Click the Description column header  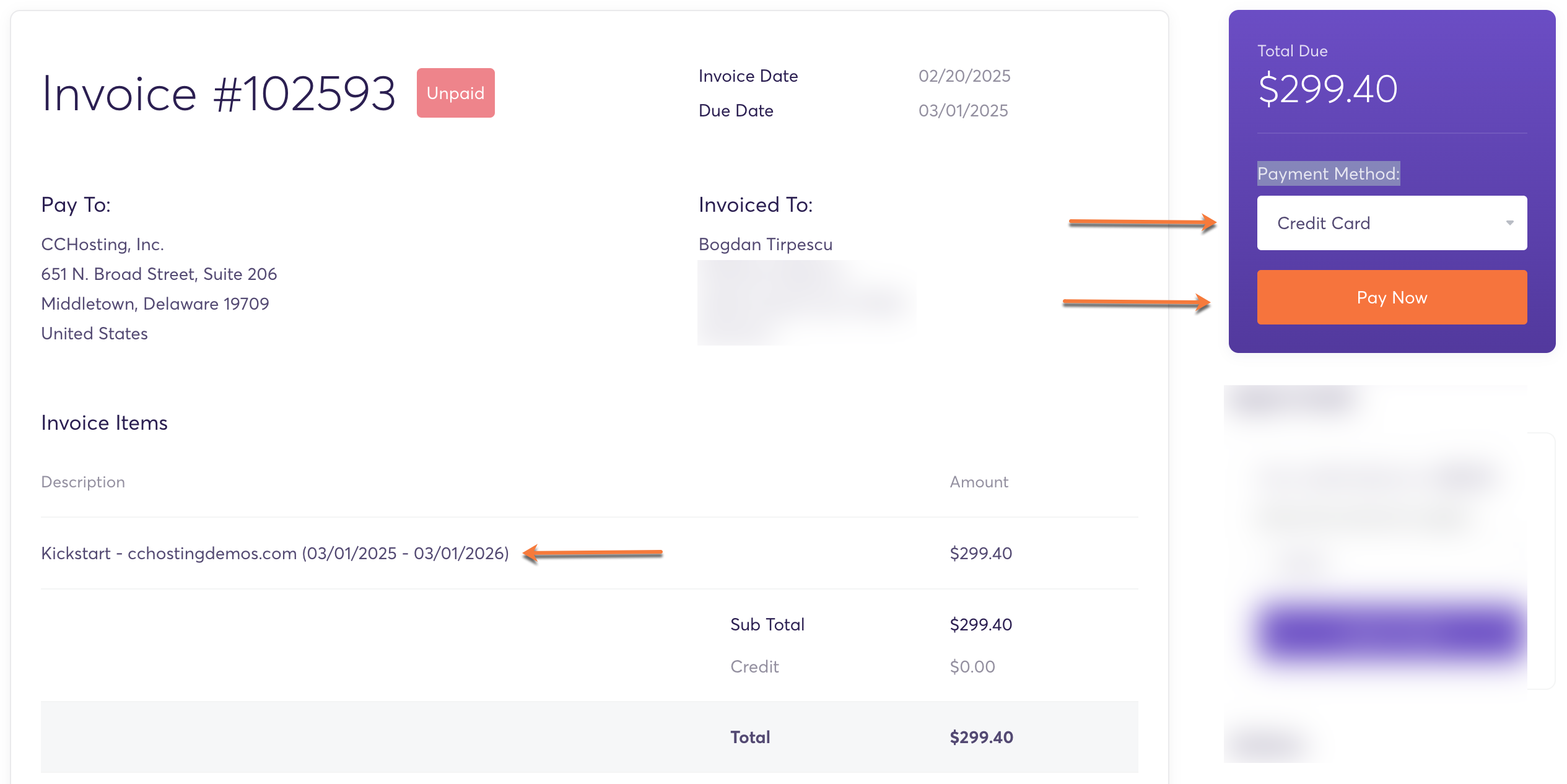(x=82, y=482)
